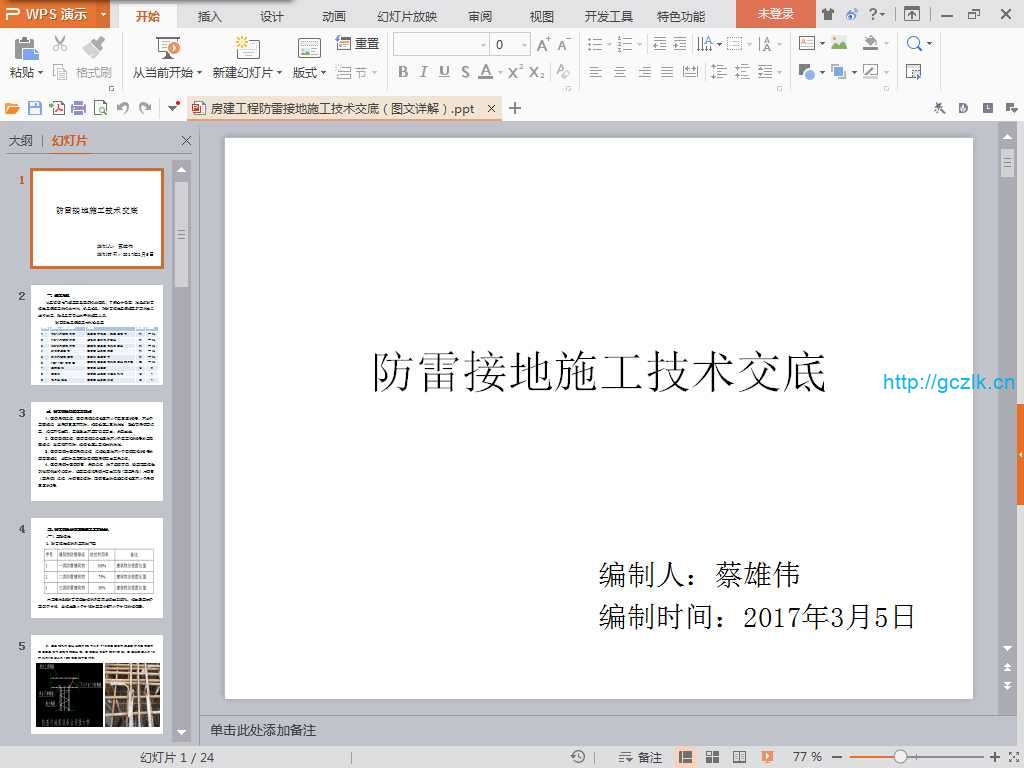Click the Bold formatting icon
1024x768 pixels.
(x=403, y=72)
